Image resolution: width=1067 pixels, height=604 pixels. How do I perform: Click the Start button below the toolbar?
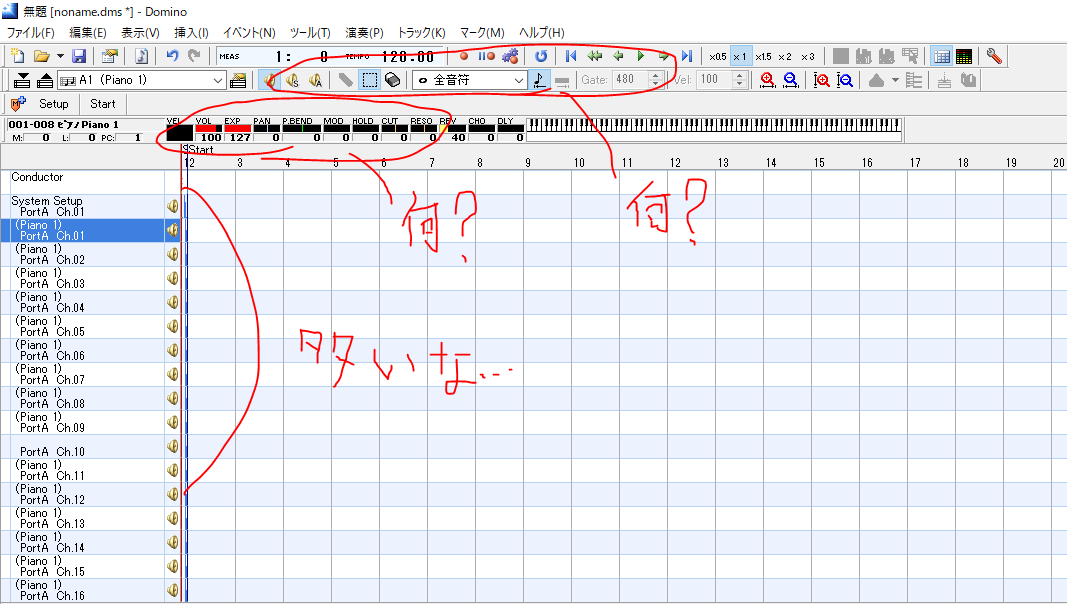(103, 104)
